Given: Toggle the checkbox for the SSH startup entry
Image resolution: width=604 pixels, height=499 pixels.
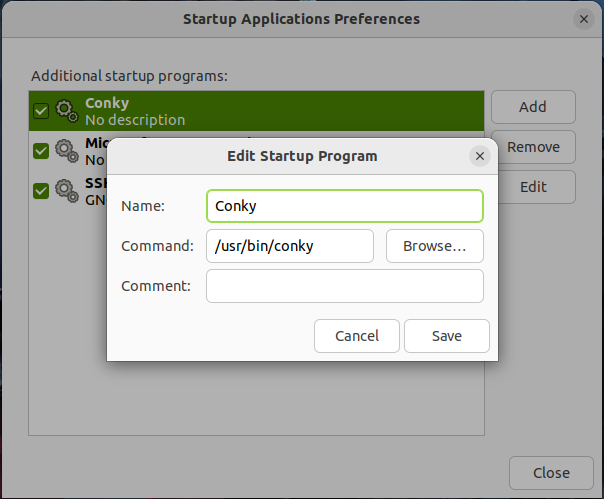Looking at the screenshot, I should tap(41, 191).
